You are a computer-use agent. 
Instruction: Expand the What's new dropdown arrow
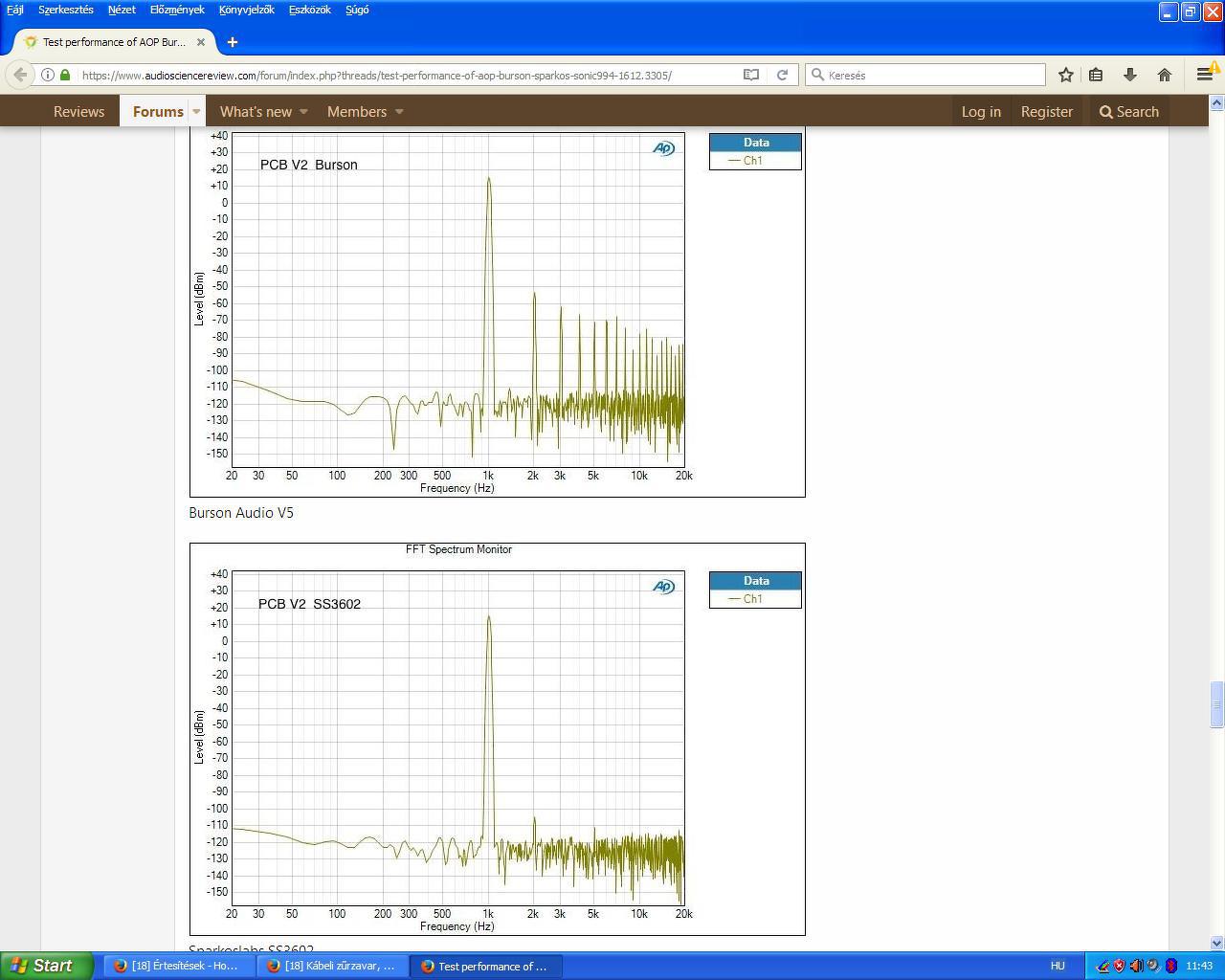tap(303, 112)
